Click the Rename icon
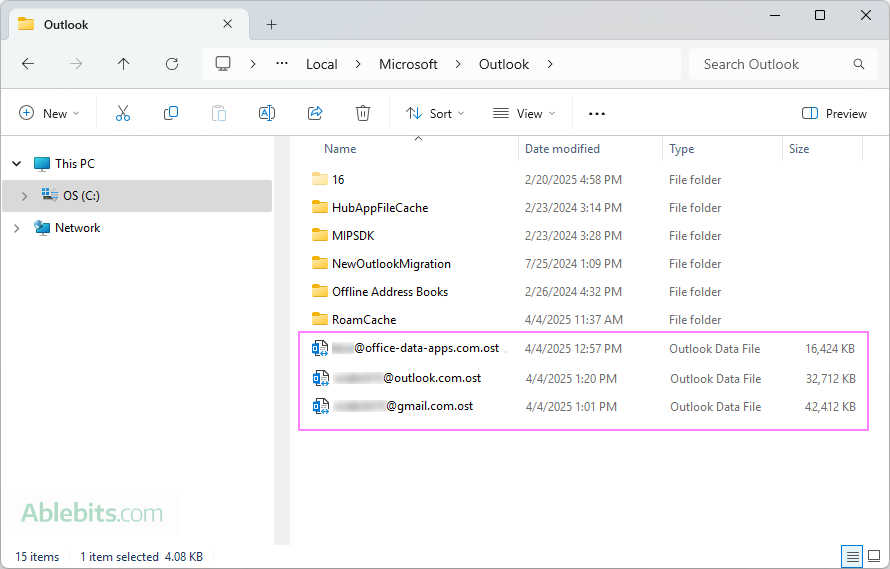 [267, 113]
